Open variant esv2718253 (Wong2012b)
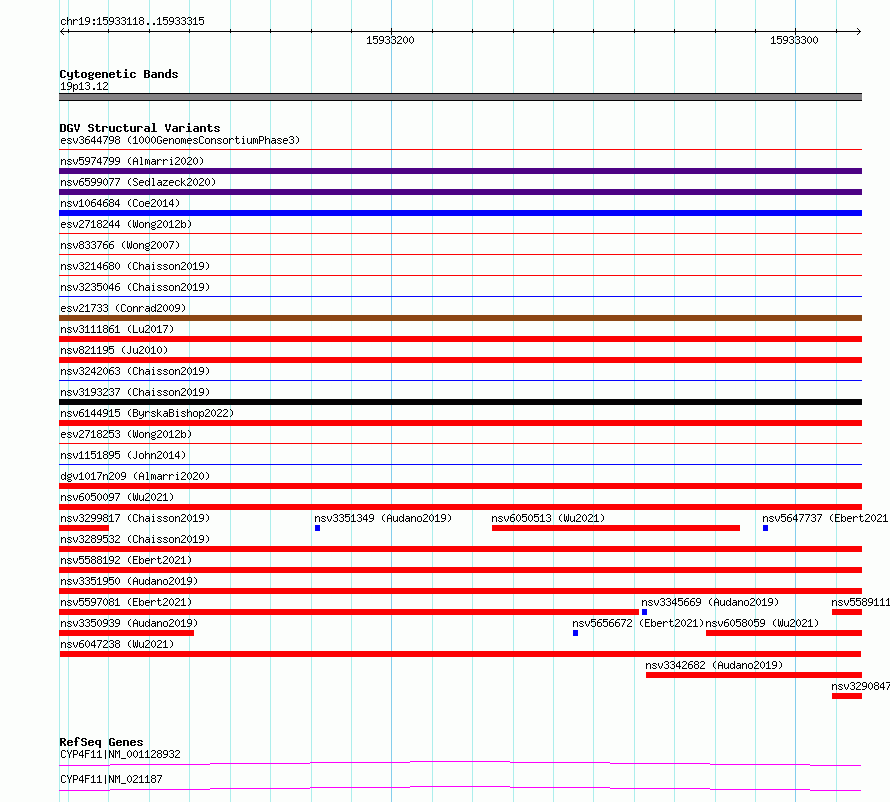The height and width of the screenshot is (802, 890). pos(126,434)
